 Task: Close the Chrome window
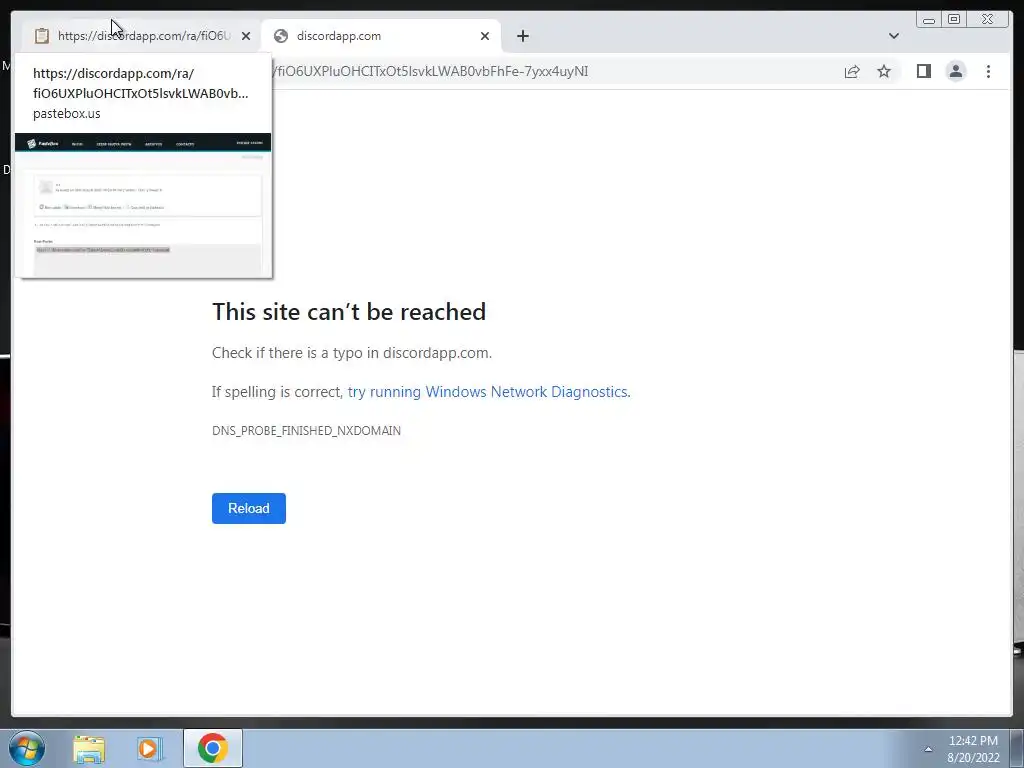pyautogui.click(x=987, y=20)
